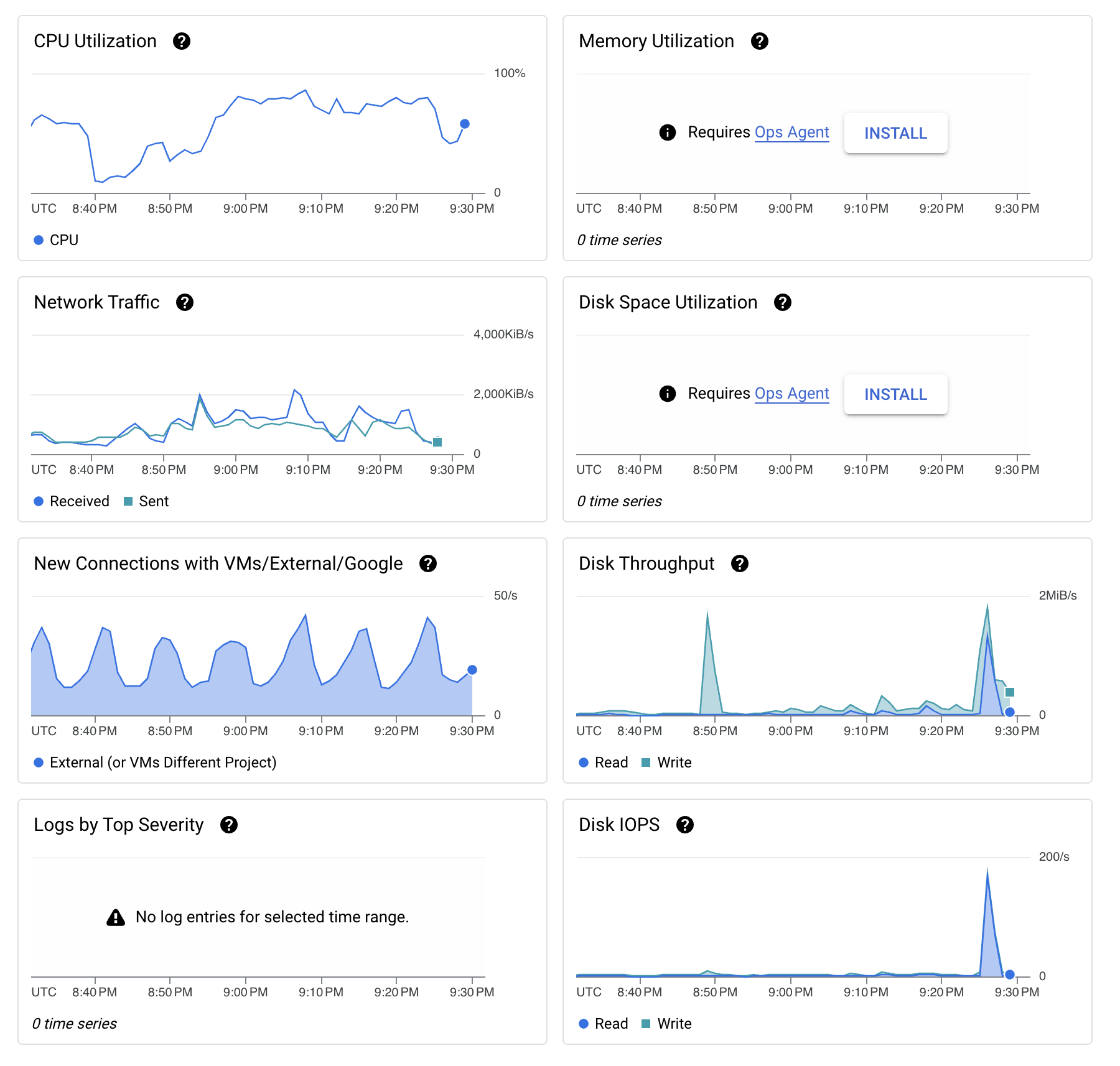This screenshot has width=1120, height=1066.
Task: Open Ops Agent link in Disk Space card
Action: click(x=791, y=394)
